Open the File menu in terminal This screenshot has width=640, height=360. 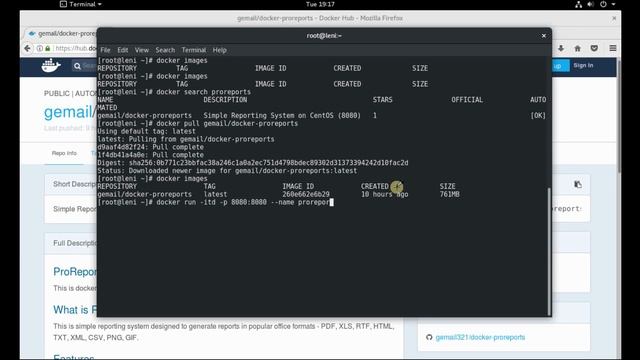pyautogui.click(x=105, y=50)
